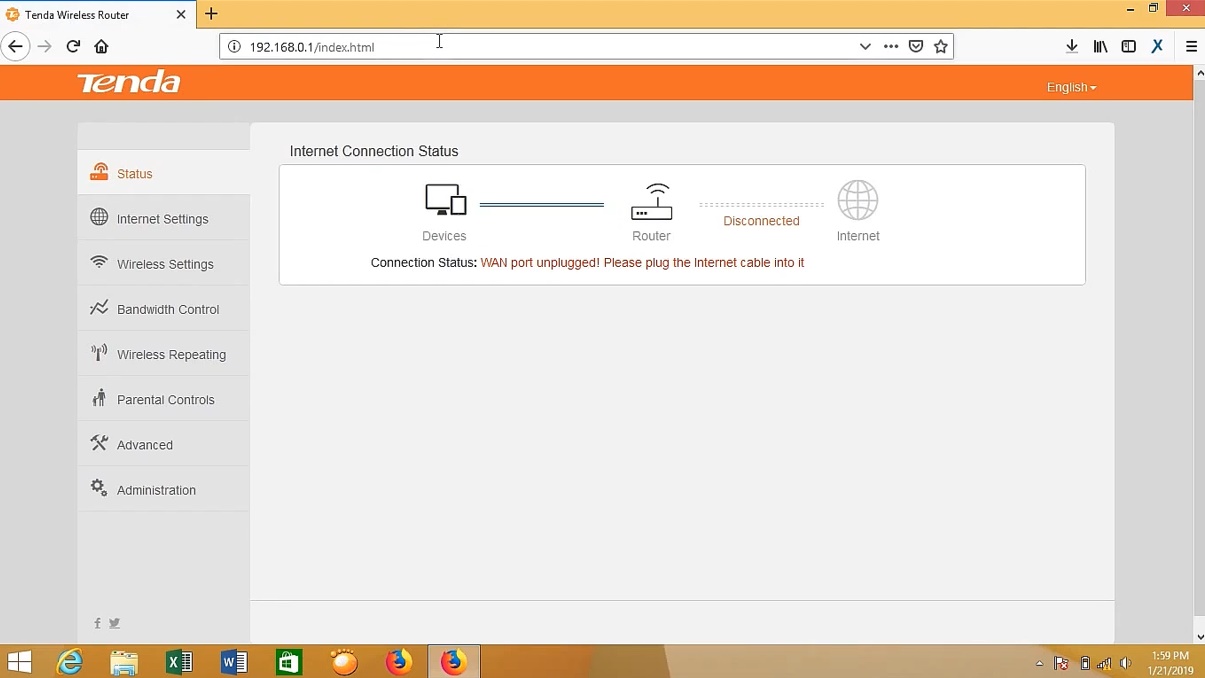
Task: Open the orange circle app on taskbar
Action: click(344, 662)
